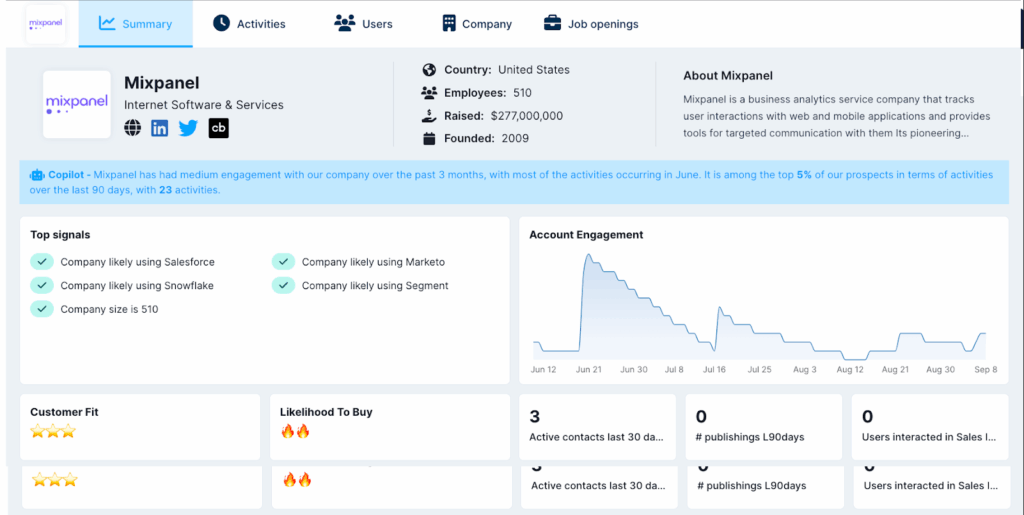Click the large Mixpanel company logo thumbnail
This screenshot has width=1024, height=515.
tap(77, 104)
